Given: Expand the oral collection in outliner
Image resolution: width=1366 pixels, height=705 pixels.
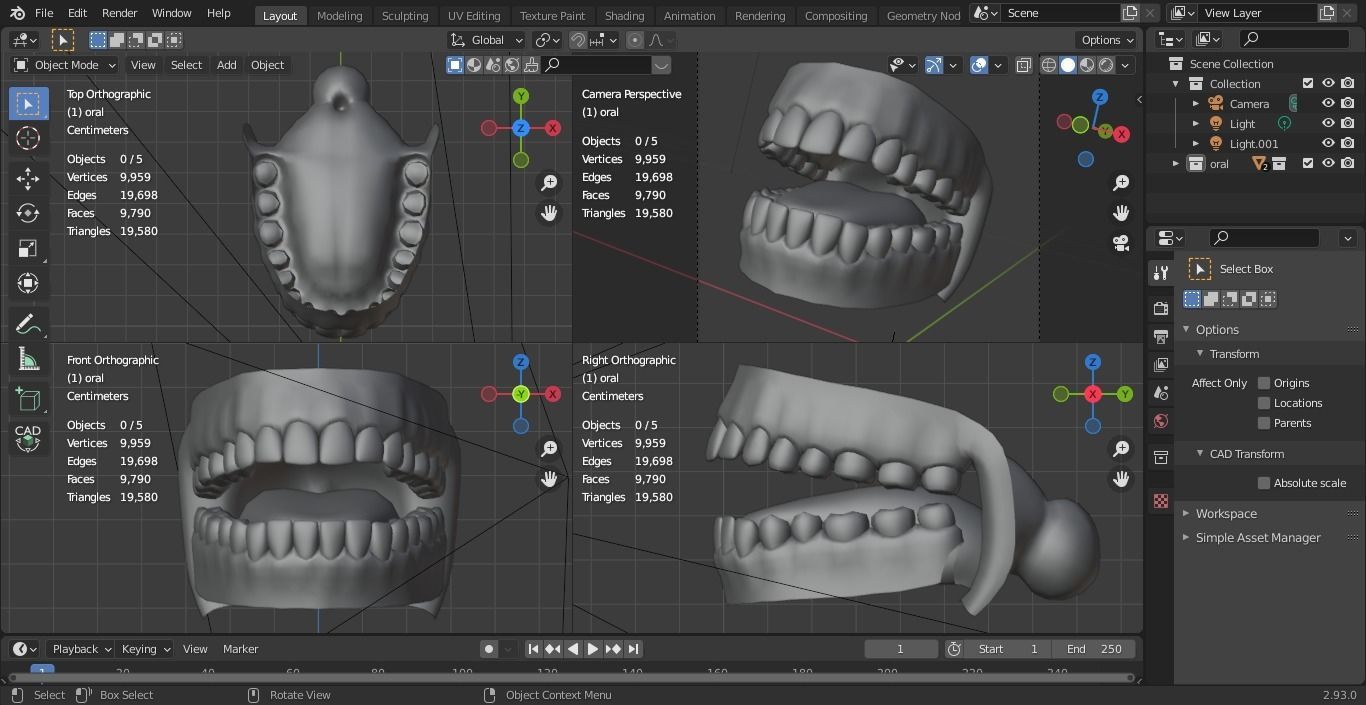Looking at the screenshot, I should tap(1176, 163).
